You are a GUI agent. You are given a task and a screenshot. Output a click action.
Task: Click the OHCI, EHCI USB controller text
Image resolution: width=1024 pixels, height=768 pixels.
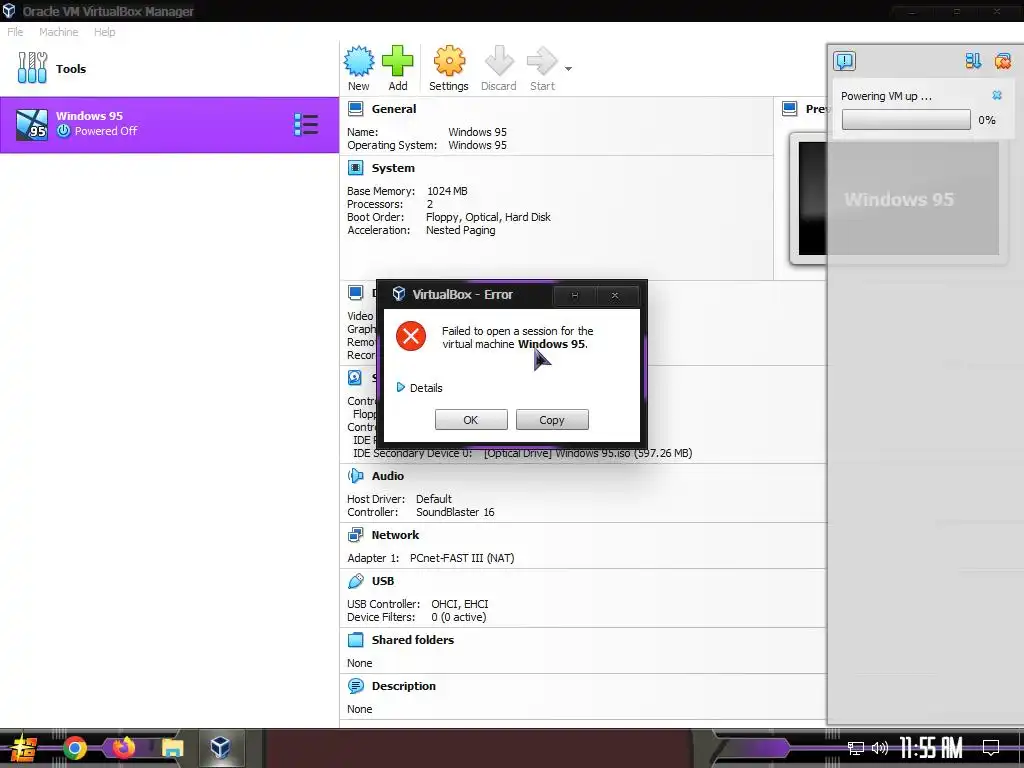[x=460, y=604]
